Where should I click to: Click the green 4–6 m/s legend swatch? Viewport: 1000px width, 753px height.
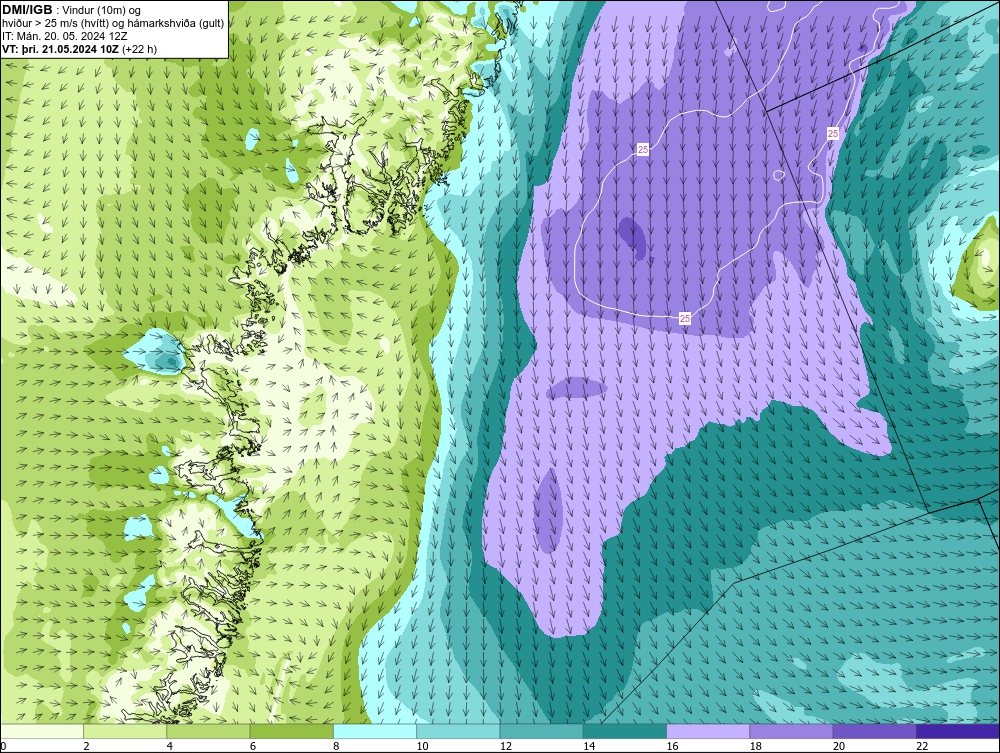click(x=209, y=731)
